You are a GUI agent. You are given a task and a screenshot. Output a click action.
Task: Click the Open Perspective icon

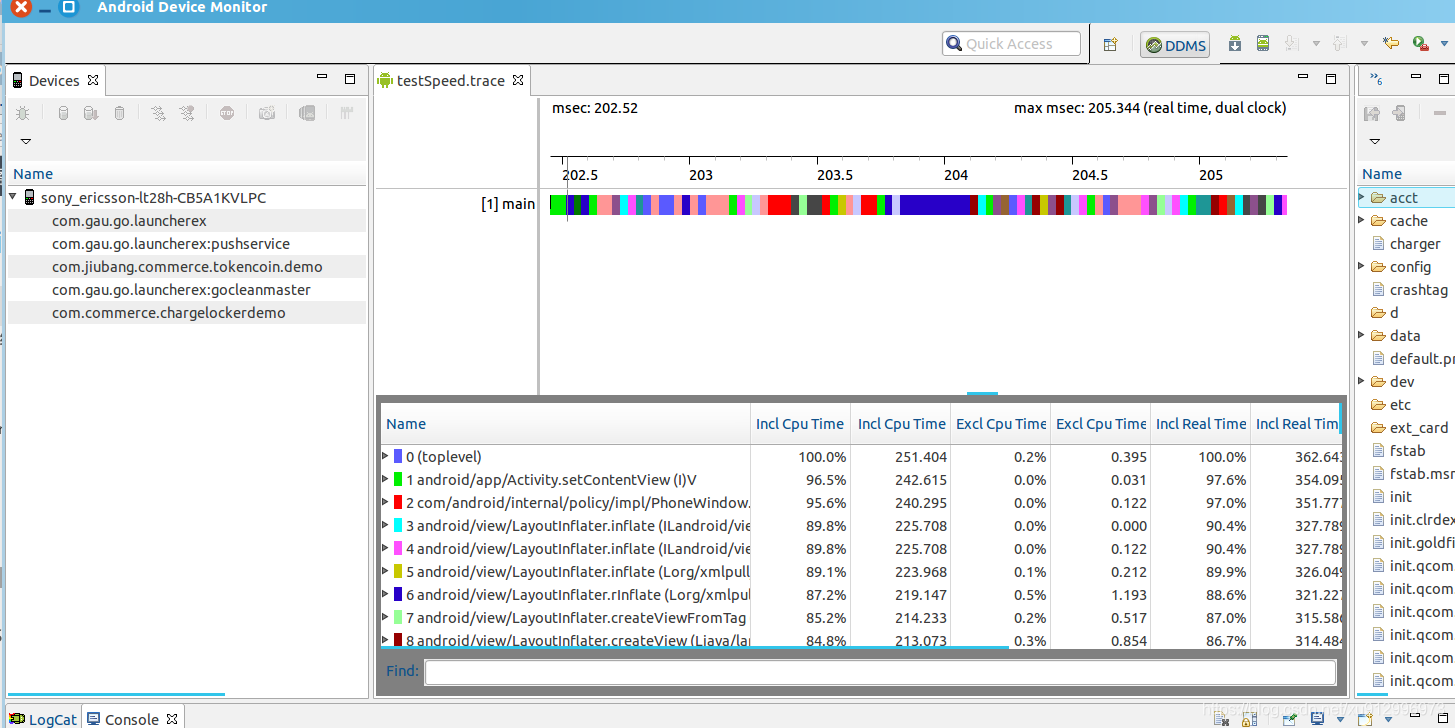coord(1110,44)
